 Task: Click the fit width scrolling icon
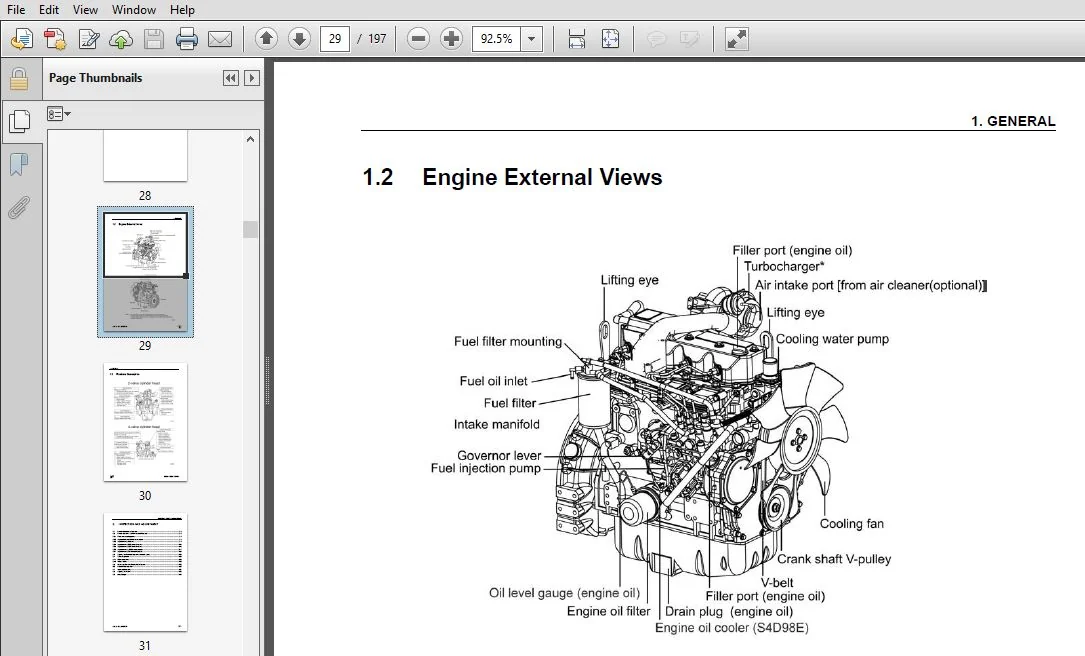coord(576,39)
